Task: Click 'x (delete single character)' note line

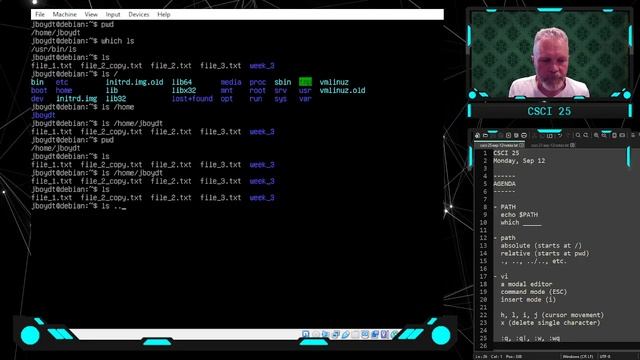Action: (551, 323)
